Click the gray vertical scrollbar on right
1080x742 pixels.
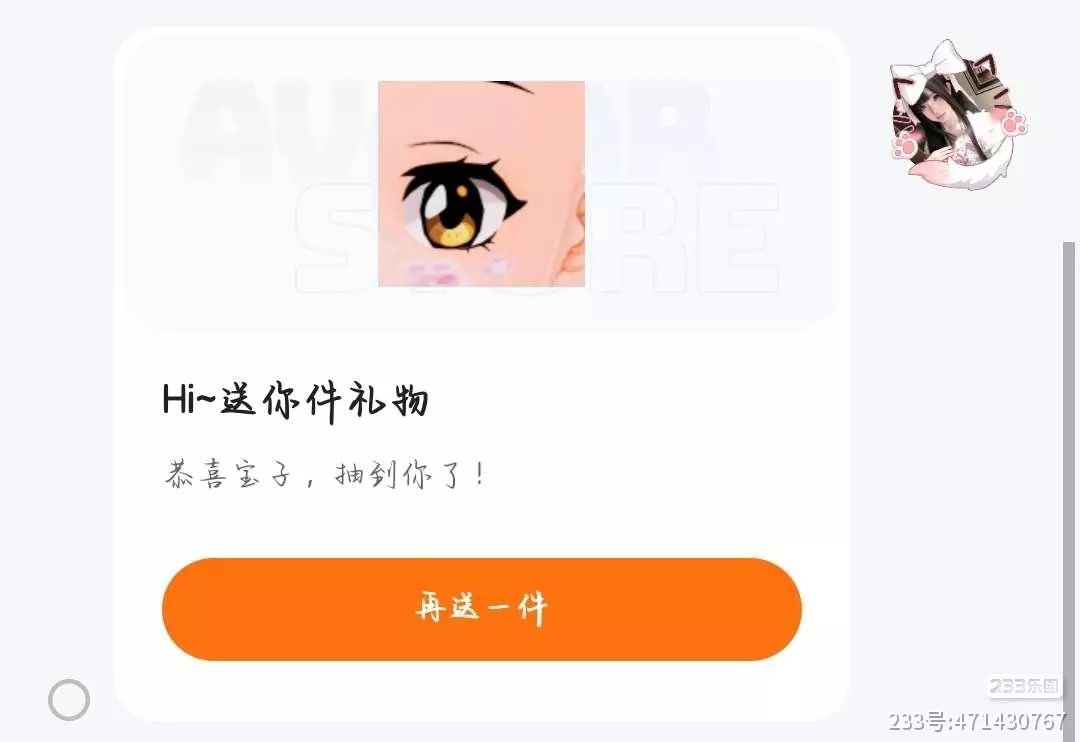coord(1068,482)
